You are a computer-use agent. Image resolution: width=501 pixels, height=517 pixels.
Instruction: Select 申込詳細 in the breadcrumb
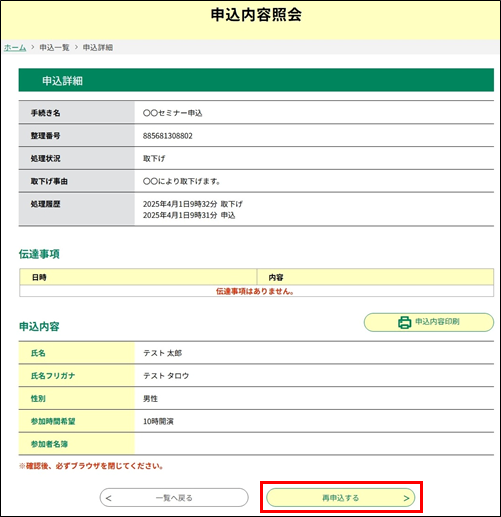coord(98,48)
